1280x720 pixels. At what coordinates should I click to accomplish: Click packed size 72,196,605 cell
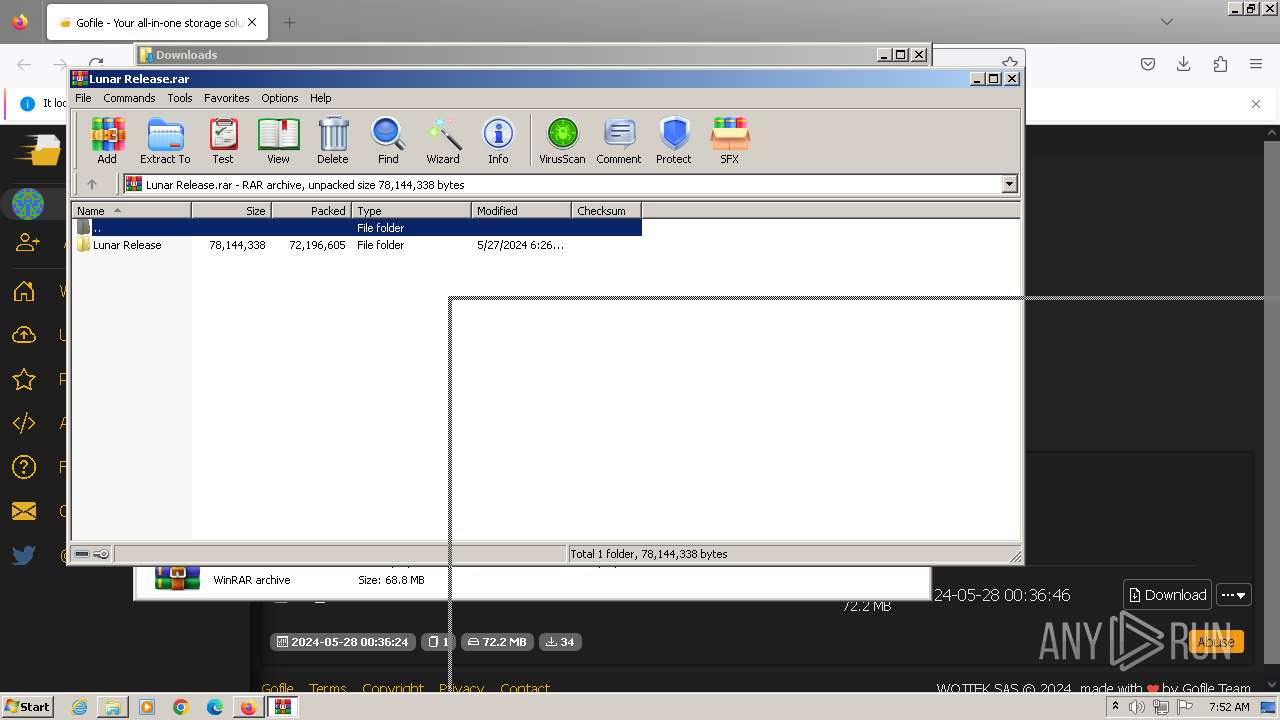tap(317, 245)
